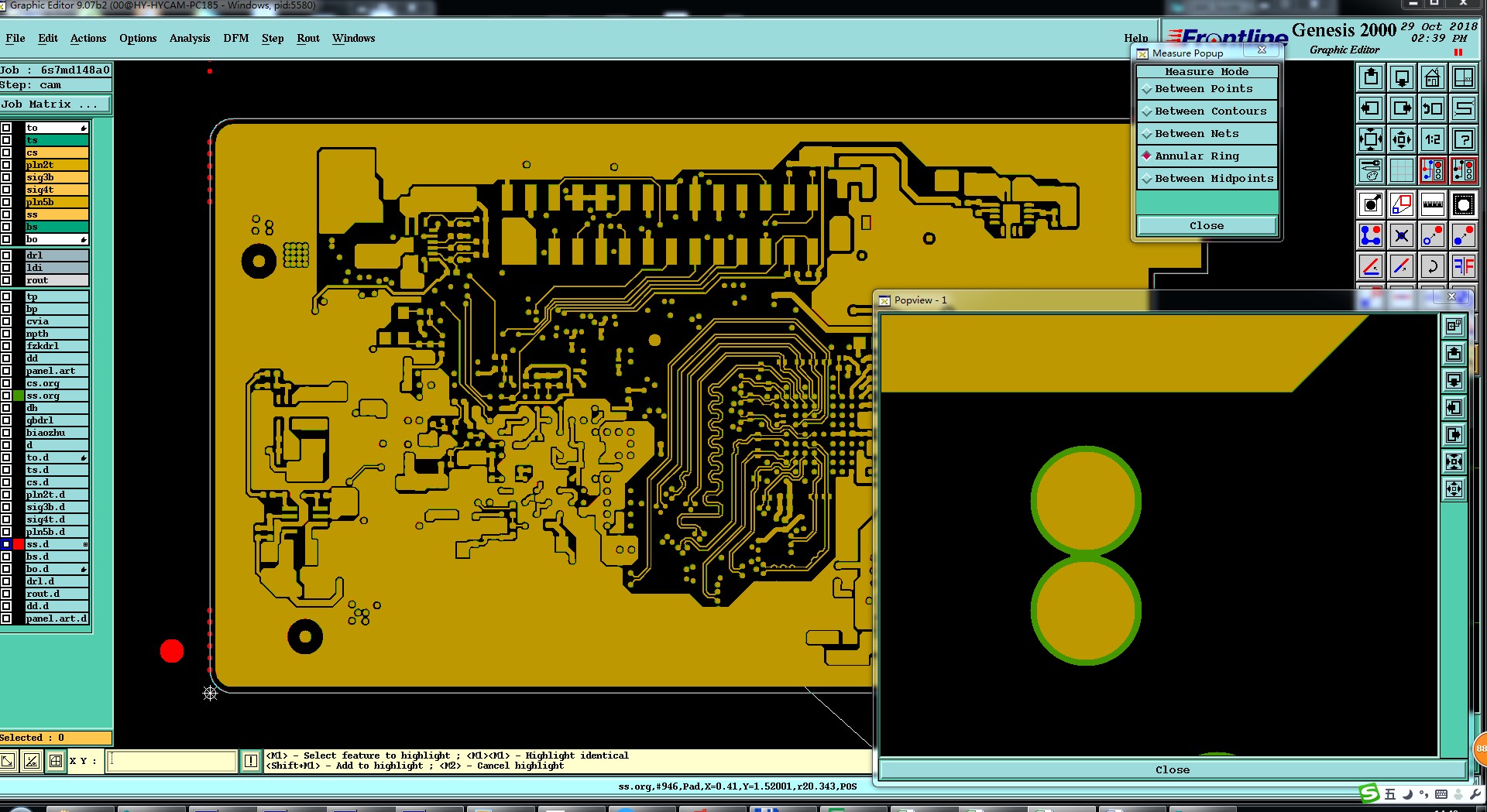The image size is (1487, 812).
Task: Open the tools and palette settings icon
Action: (1371, 170)
